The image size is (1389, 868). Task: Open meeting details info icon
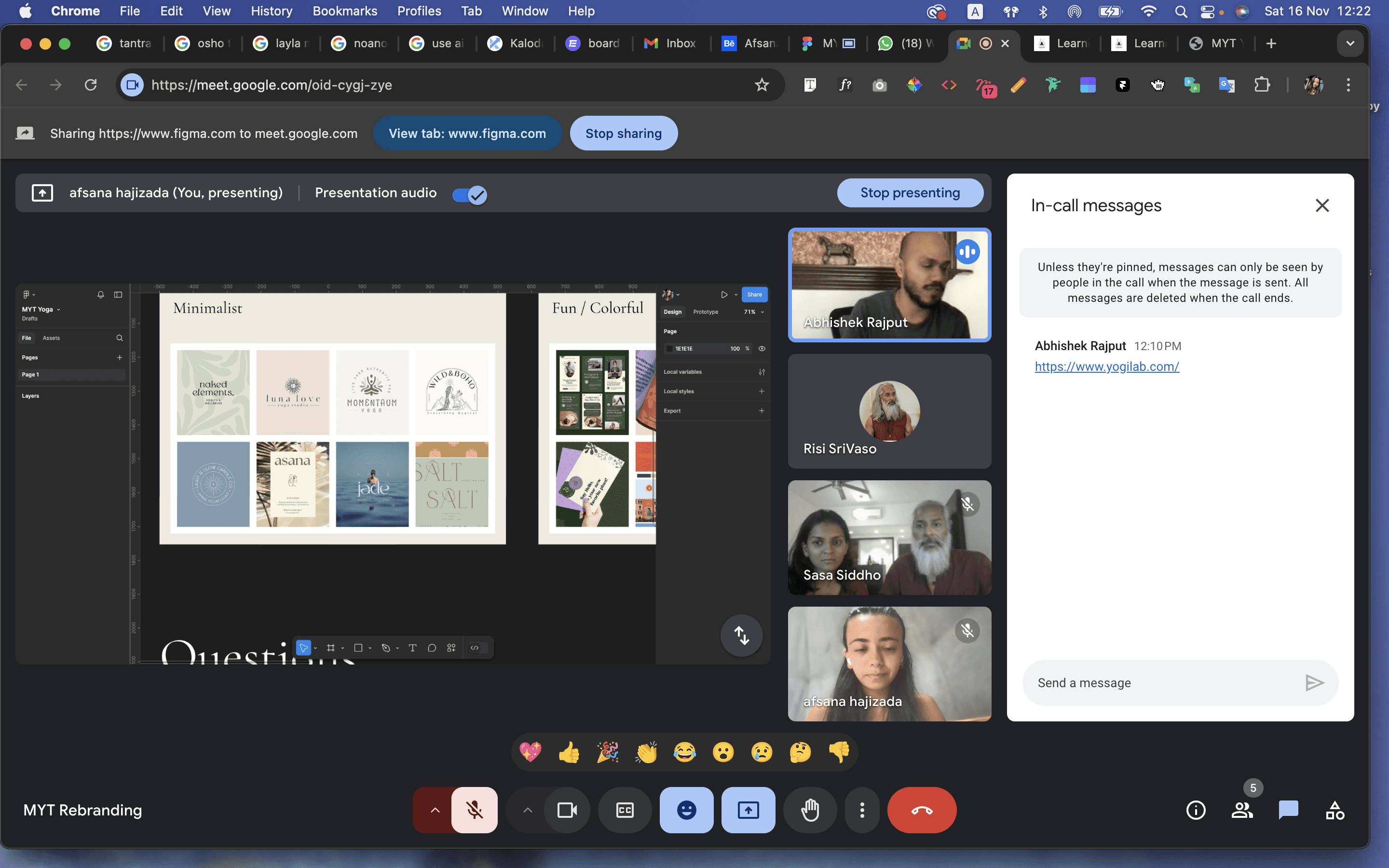pyautogui.click(x=1196, y=810)
